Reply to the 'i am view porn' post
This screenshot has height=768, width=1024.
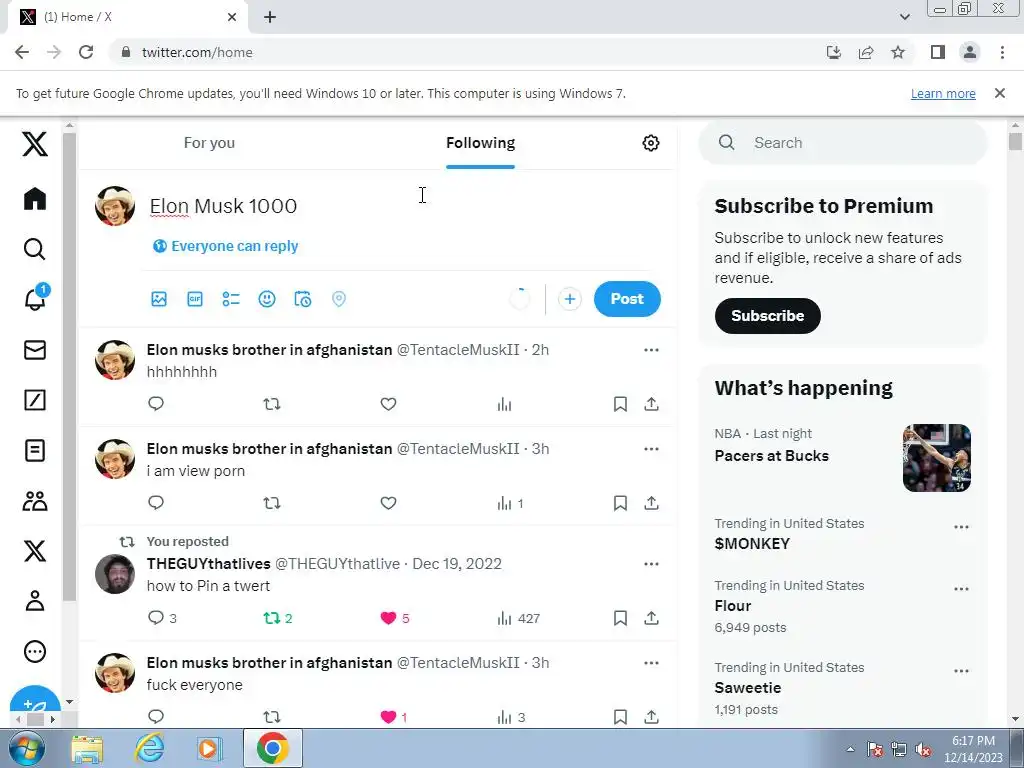[x=155, y=503]
